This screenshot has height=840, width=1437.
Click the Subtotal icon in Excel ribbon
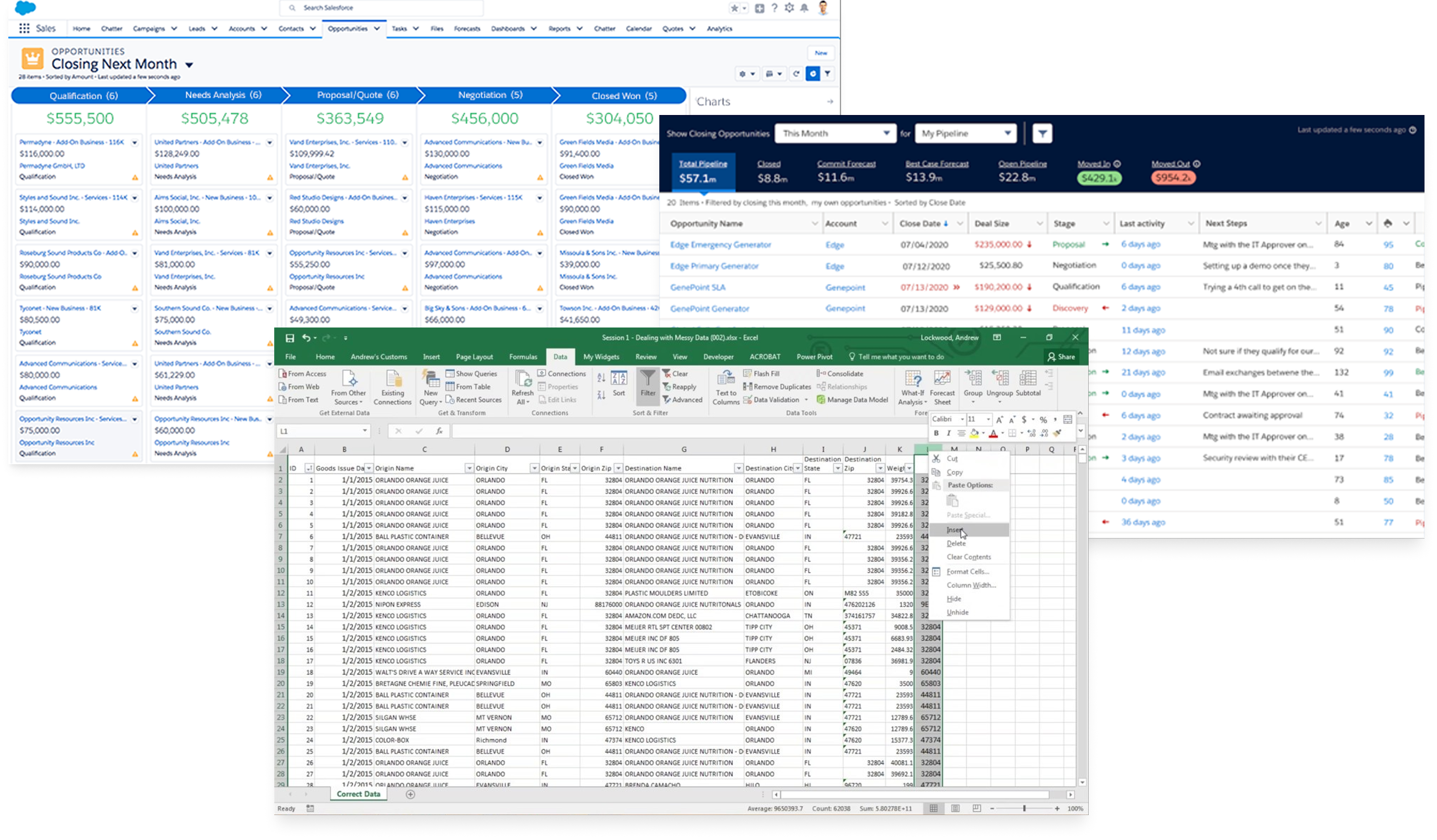1028,379
